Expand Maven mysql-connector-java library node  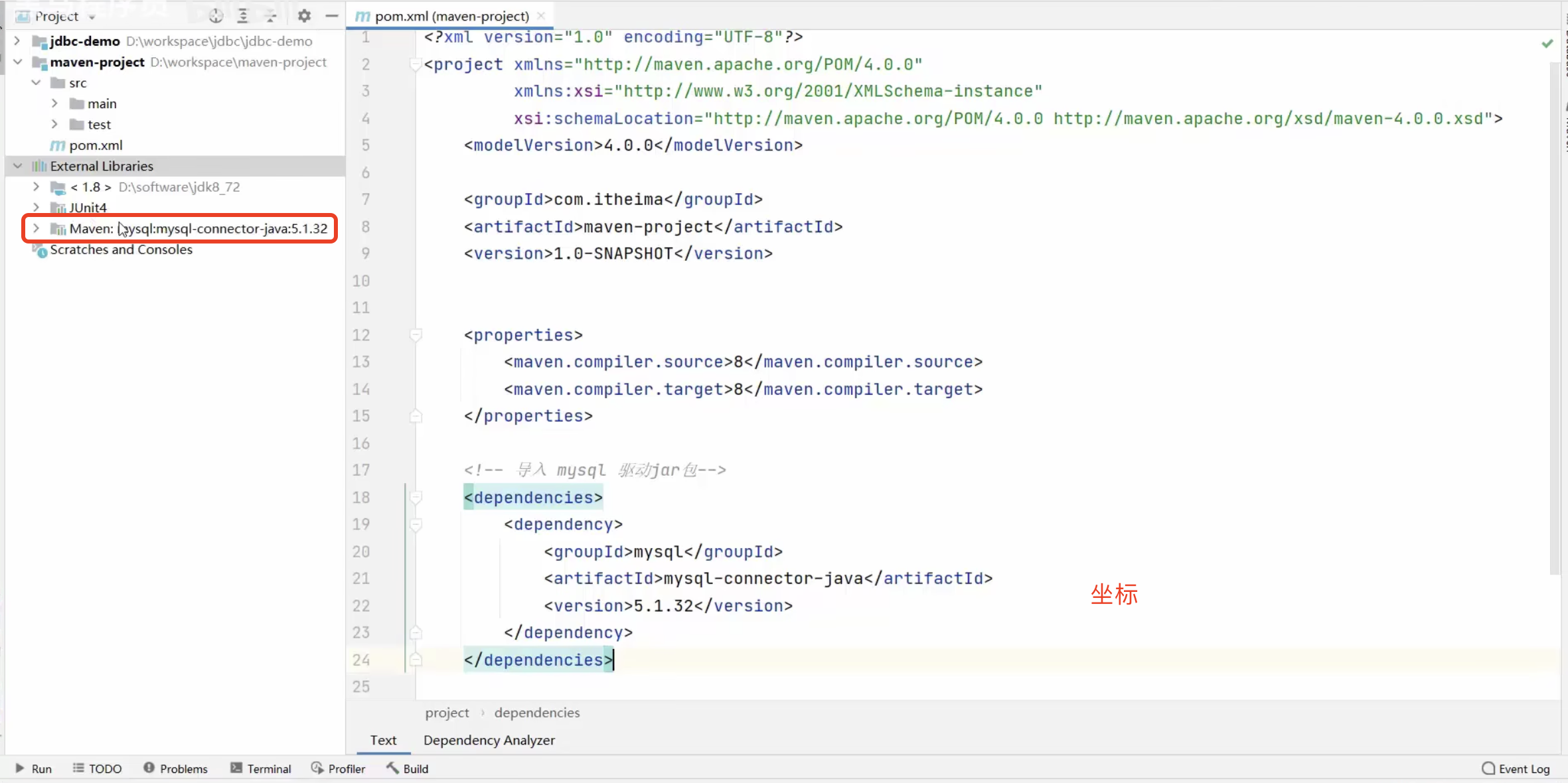(36, 228)
